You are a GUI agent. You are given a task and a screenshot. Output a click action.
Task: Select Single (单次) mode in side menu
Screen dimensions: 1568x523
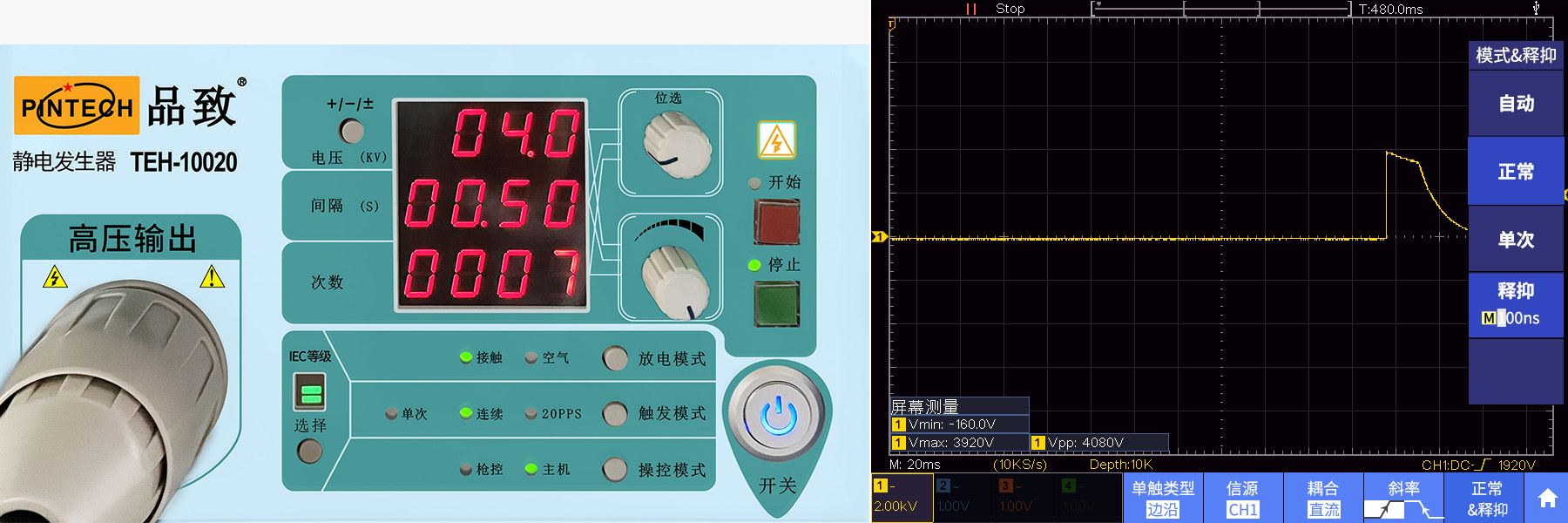(x=1515, y=240)
